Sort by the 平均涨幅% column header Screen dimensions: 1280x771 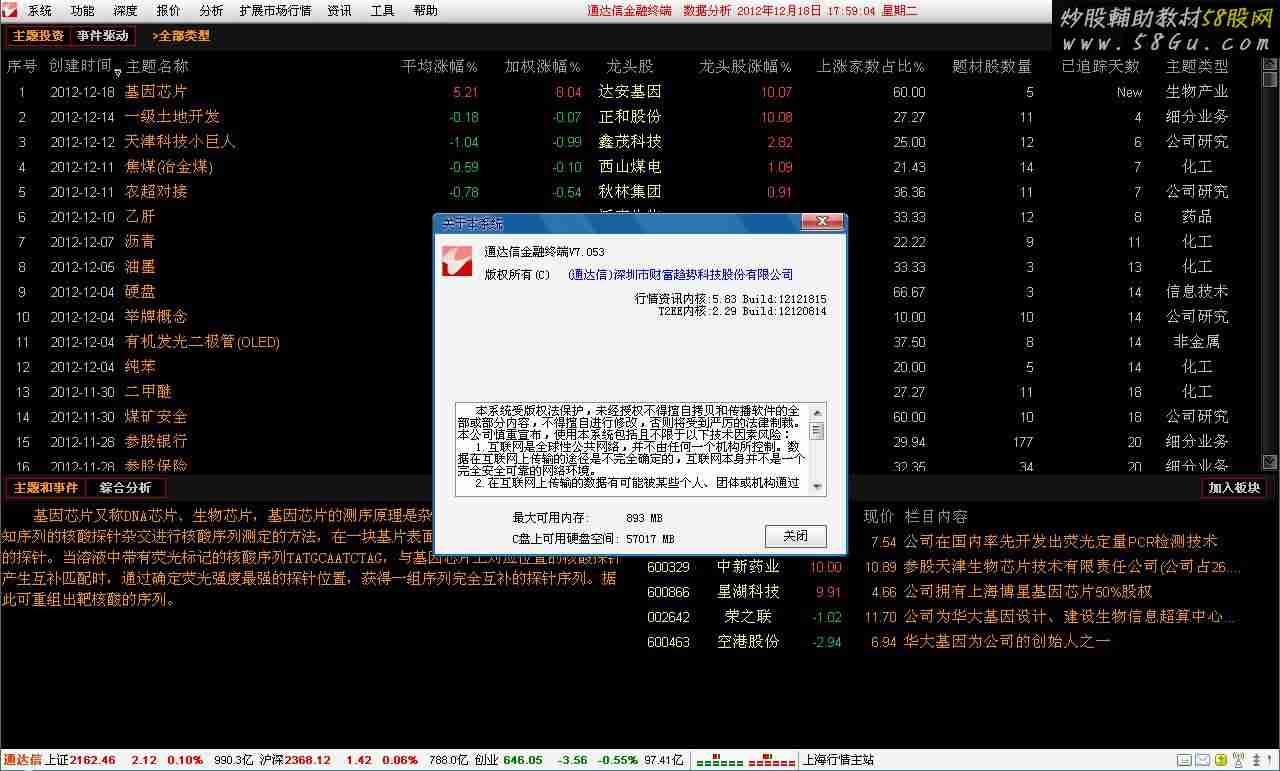coord(439,67)
